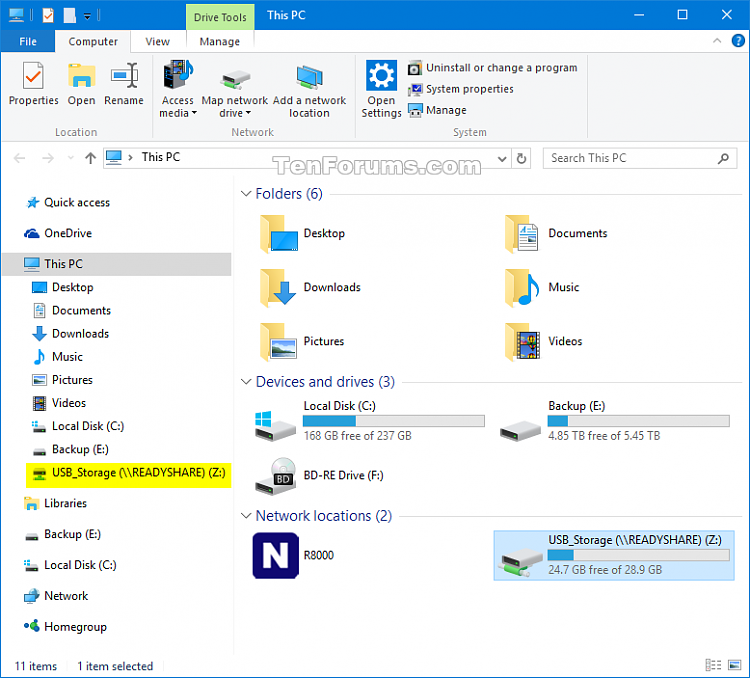Collapse the Devices and drives group
The width and height of the screenshot is (750, 678).
246,382
